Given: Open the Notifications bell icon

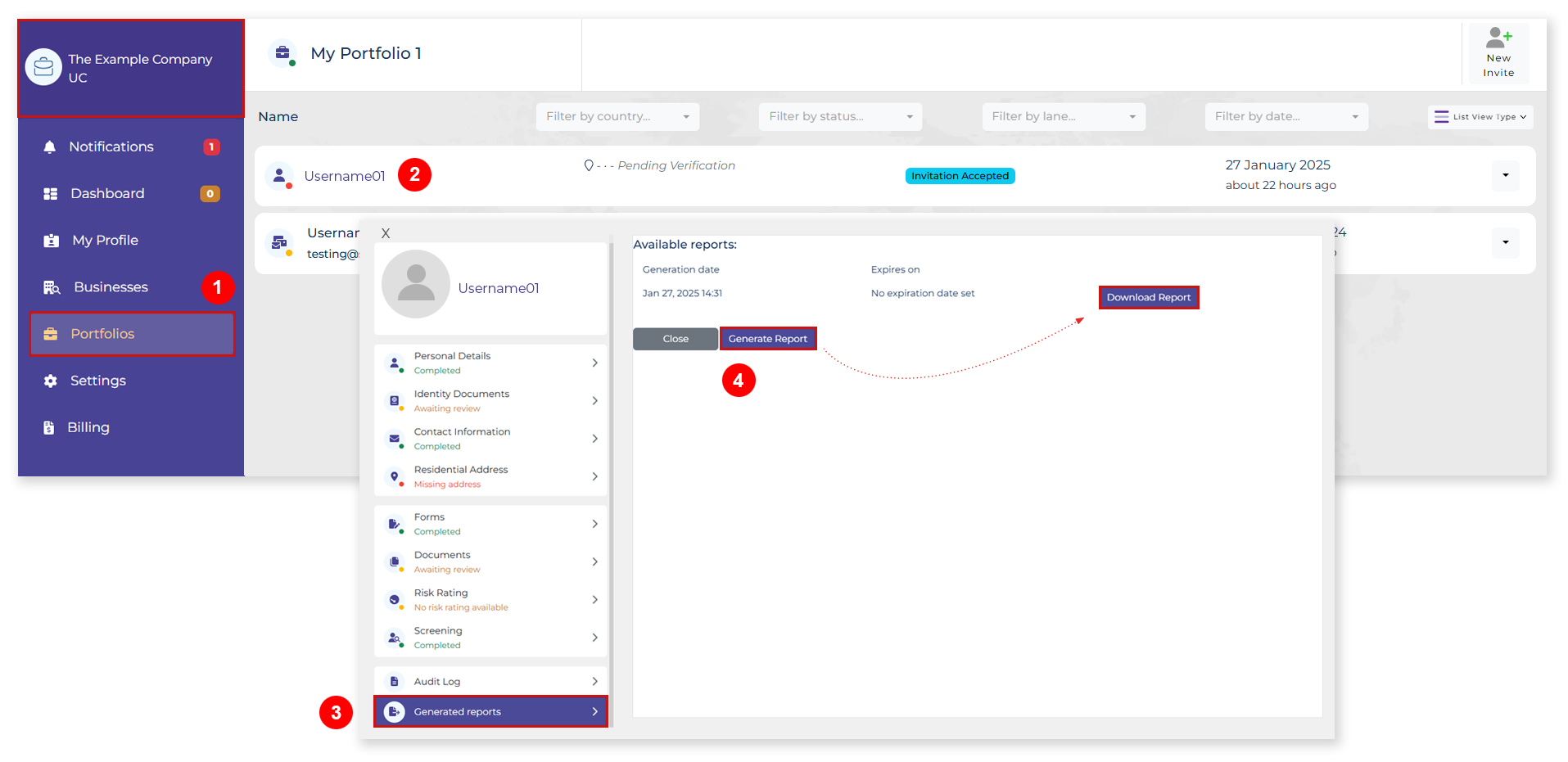Looking at the screenshot, I should coord(49,147).
